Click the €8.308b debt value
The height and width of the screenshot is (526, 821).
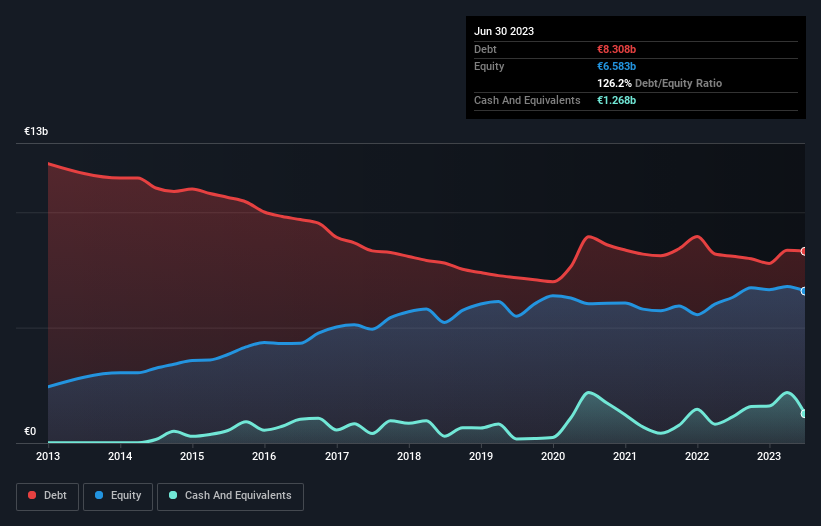pyautogui.click(x=616, y=49)
